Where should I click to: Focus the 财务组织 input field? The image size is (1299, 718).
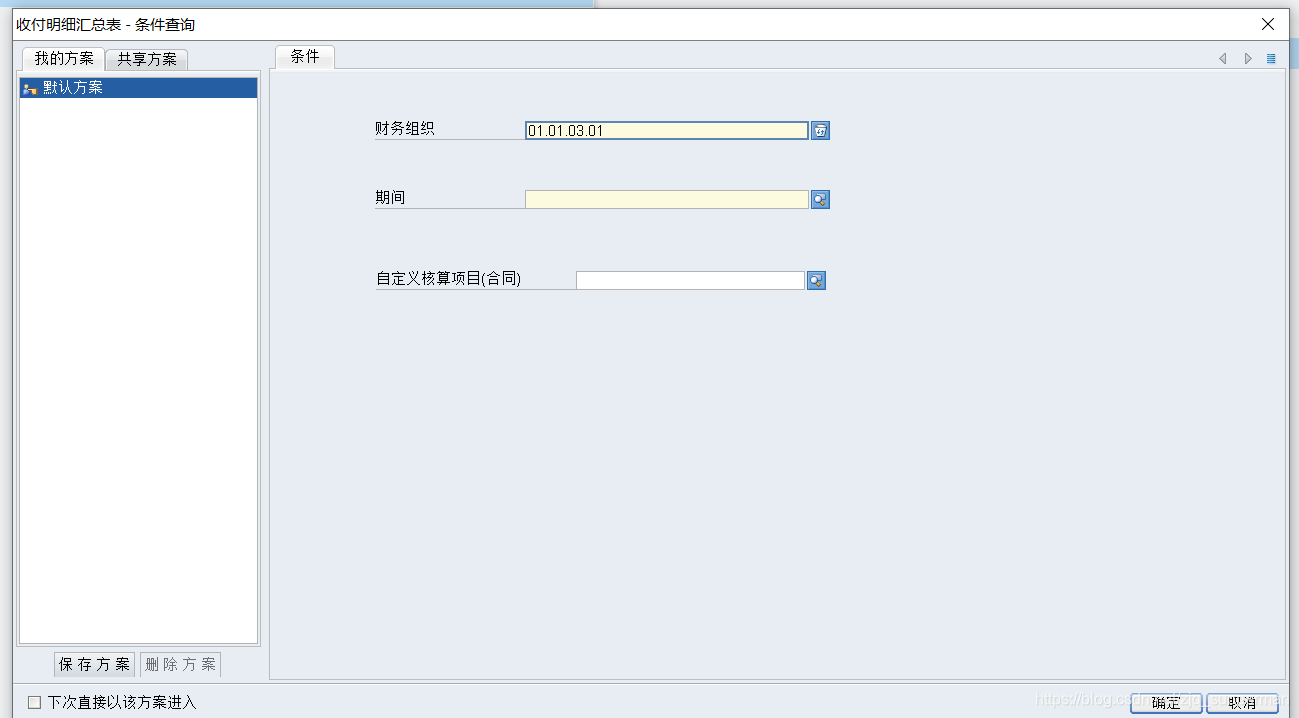(x=667, y=130)
